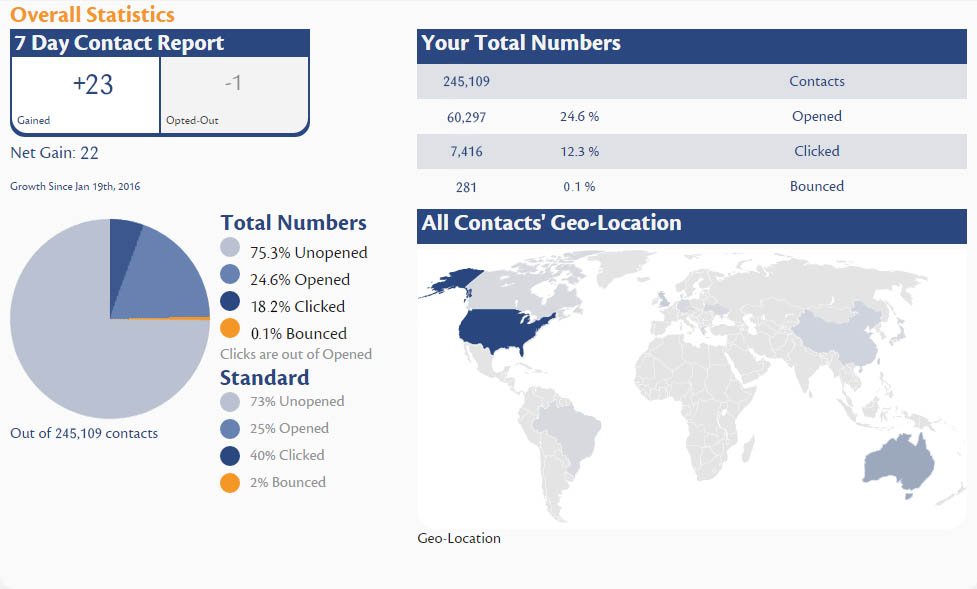Click the Total Numbers legend heading
Screen dimensions: 977x589
pyautogui.click(x=293, y=223)
